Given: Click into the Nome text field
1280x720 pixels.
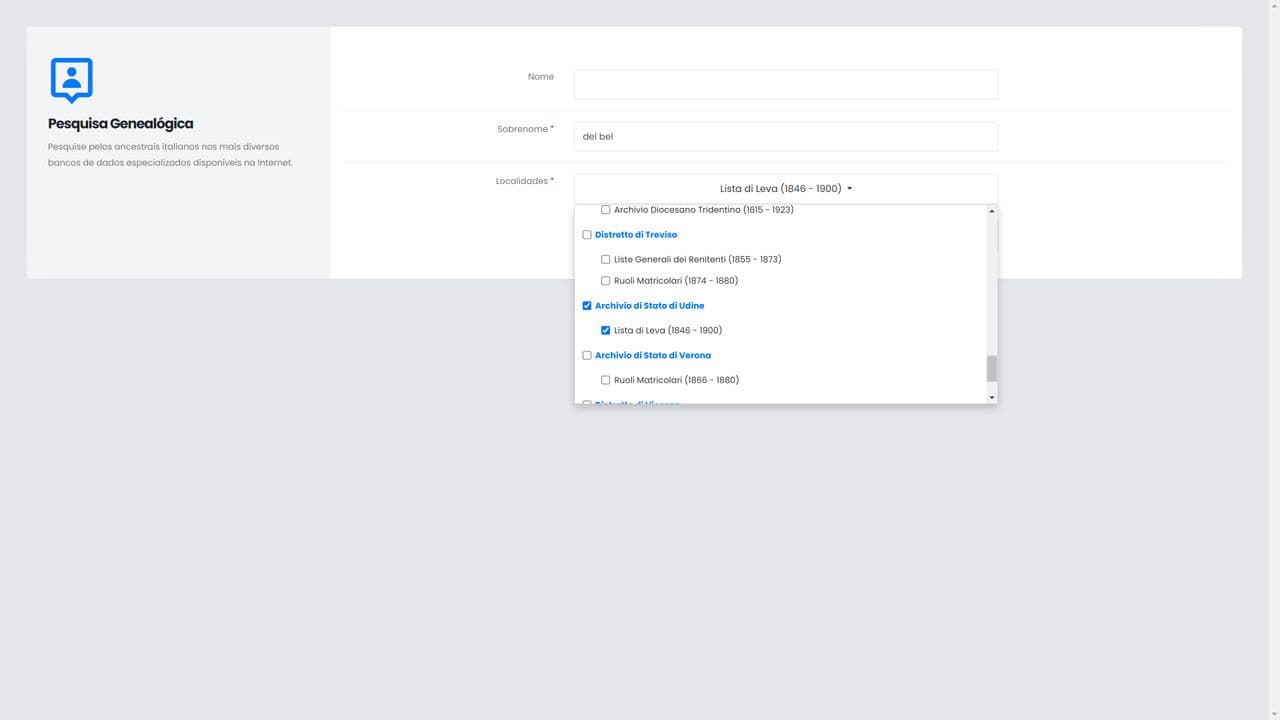Looking at the screenshot, I should point(785,84).
